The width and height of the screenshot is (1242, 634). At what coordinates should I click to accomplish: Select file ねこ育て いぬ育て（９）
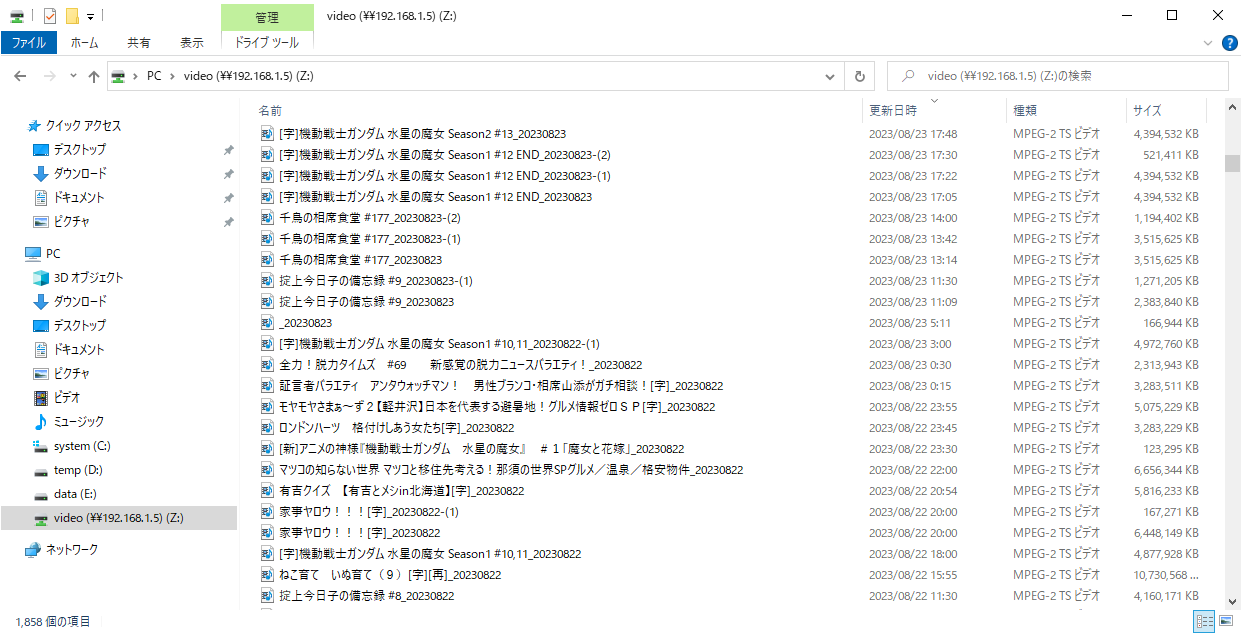click(390, 575)
